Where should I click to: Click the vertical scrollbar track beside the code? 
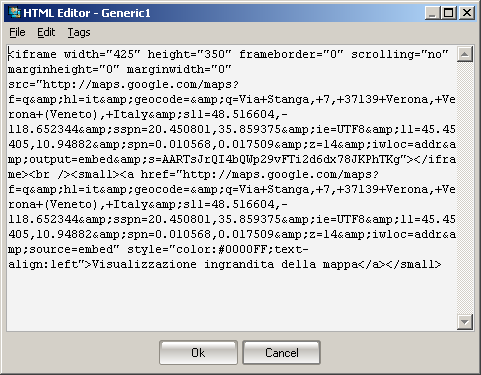pos(465,188)
